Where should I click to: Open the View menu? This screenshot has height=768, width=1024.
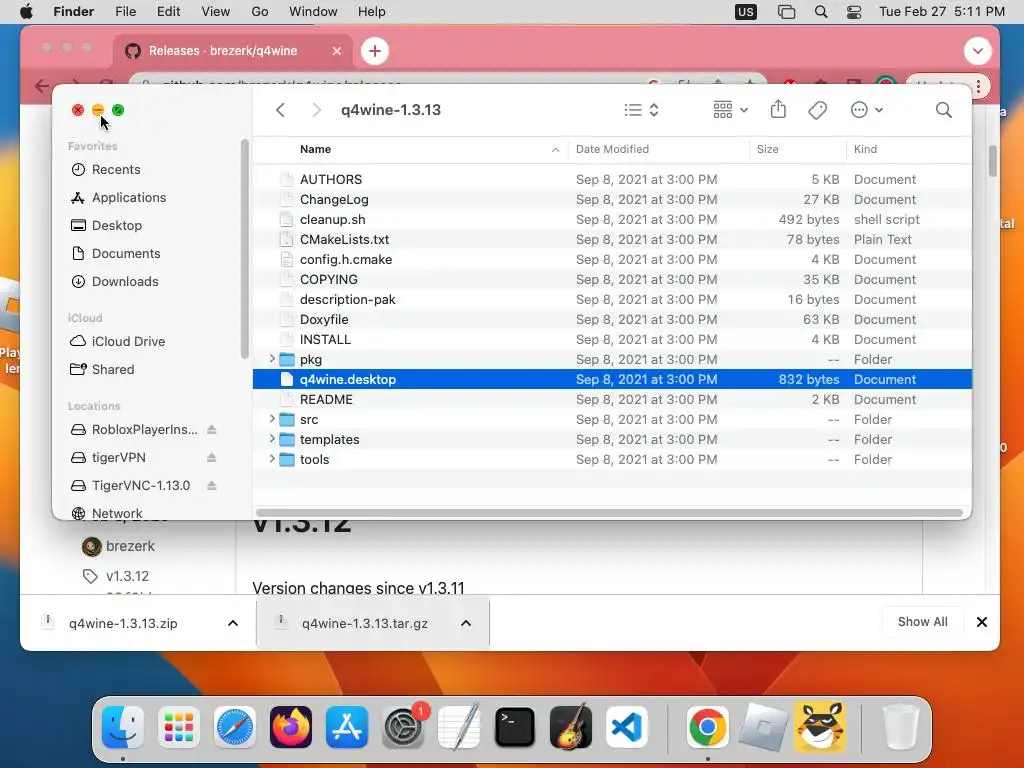tap(216, 12)
